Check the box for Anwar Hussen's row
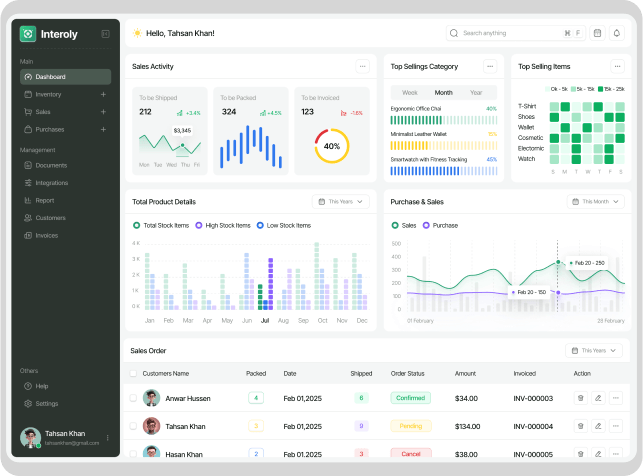 pyautogui.click(x=133, y=398)
